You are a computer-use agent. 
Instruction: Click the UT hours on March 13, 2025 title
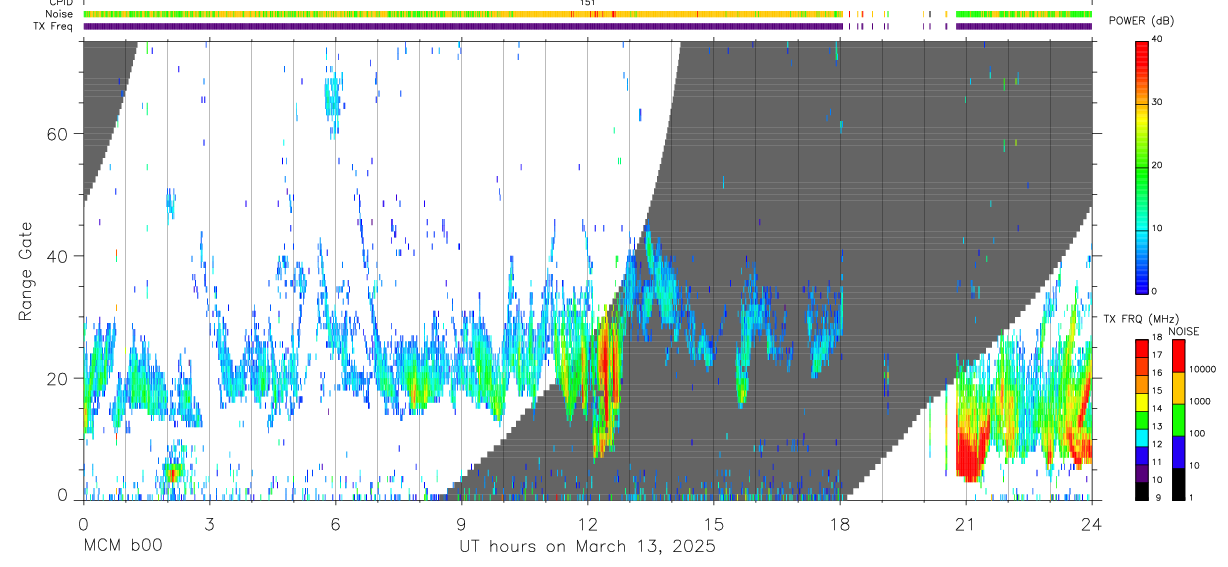pos(587,547)
